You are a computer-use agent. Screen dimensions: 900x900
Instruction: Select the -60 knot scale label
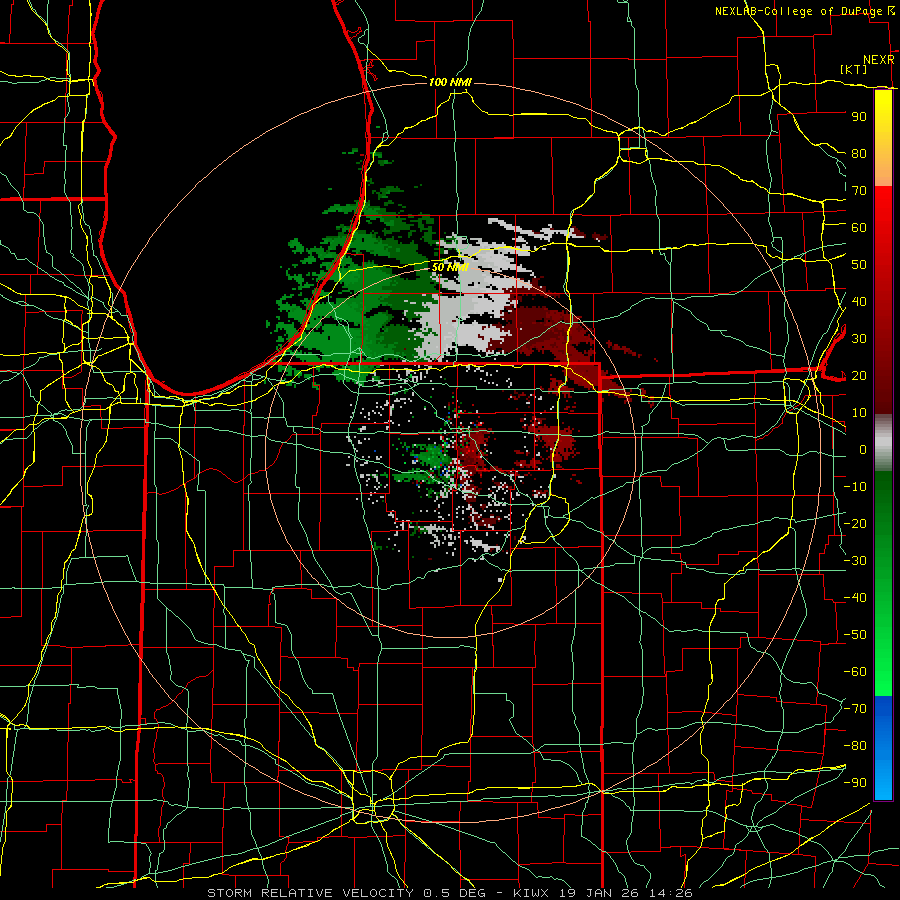point(855,672)
